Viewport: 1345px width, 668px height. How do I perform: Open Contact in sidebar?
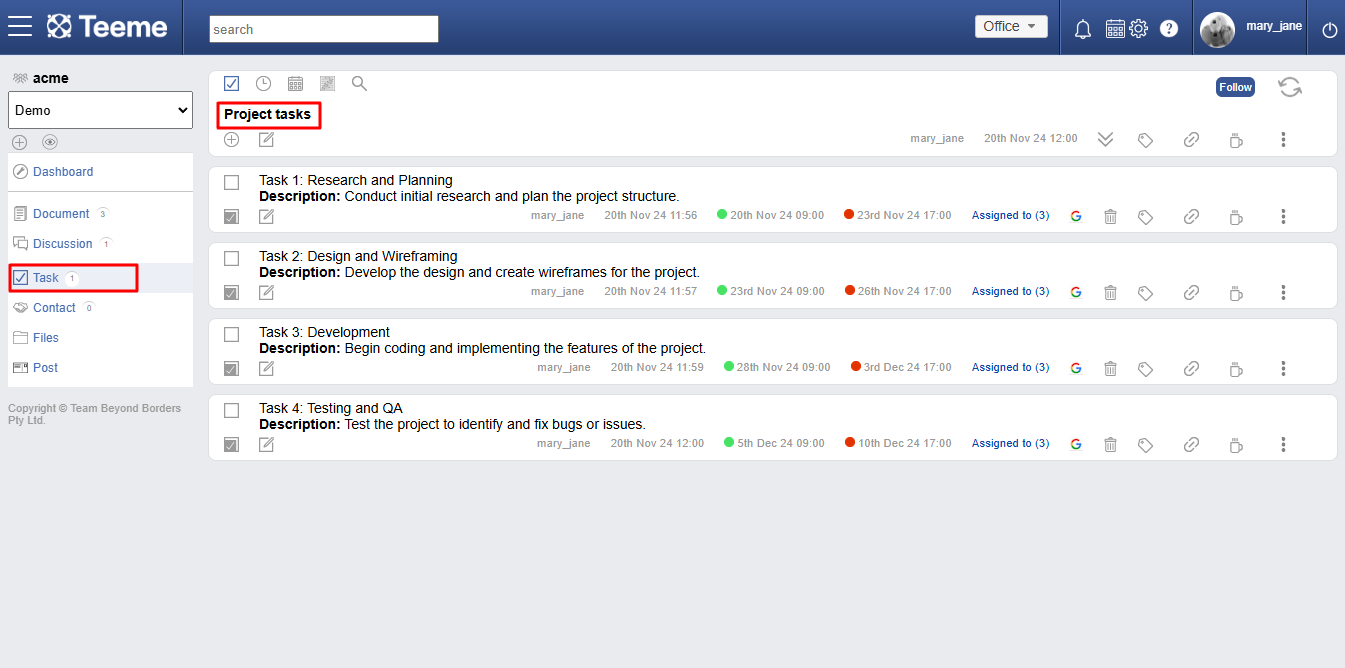point(53,308)
